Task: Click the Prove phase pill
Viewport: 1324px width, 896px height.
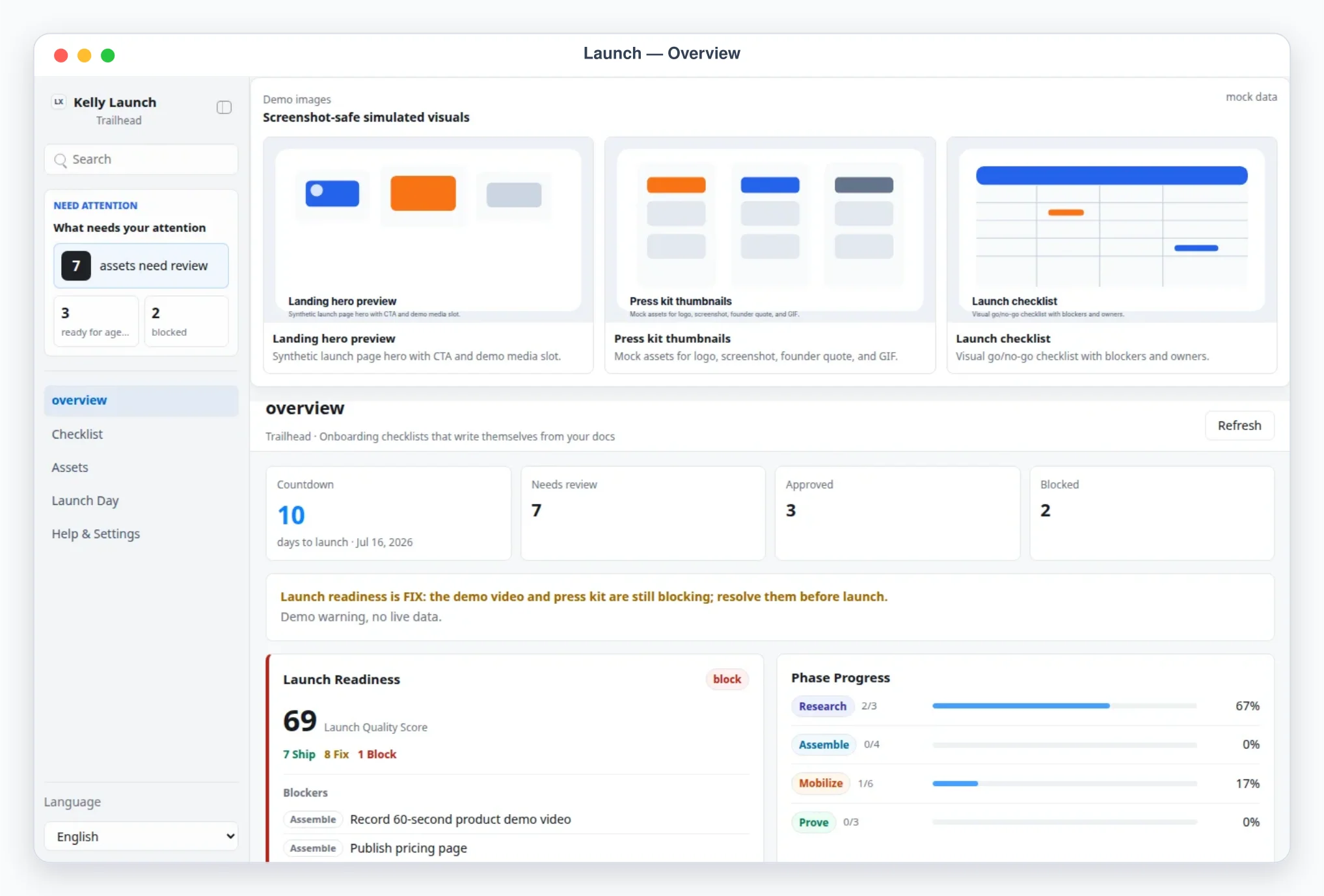Action: point(813,822)
